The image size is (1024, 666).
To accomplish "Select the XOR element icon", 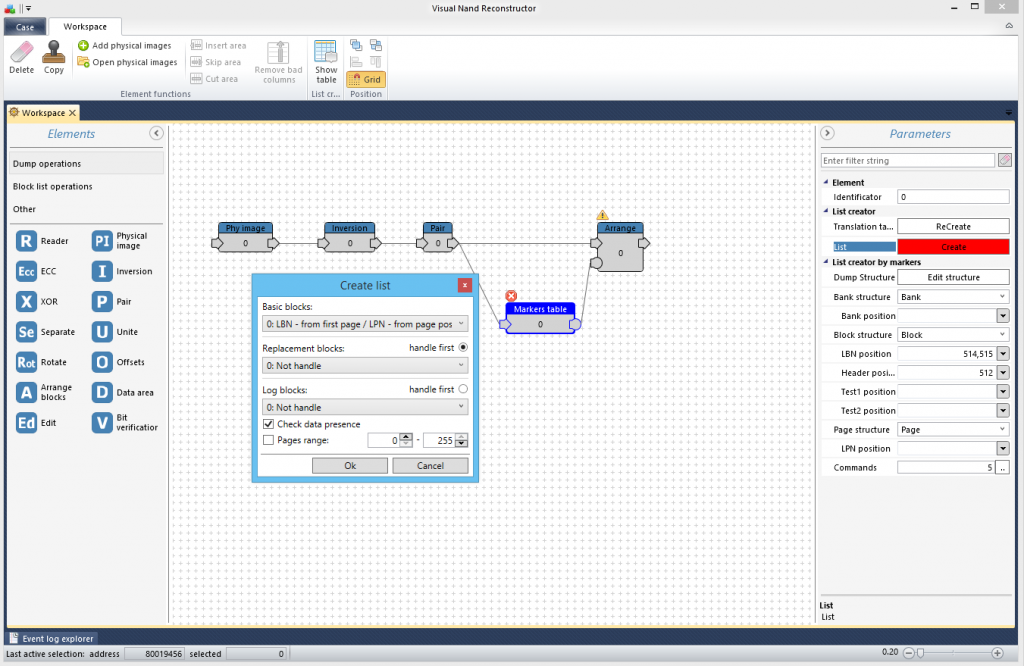I will coord(26,302).
